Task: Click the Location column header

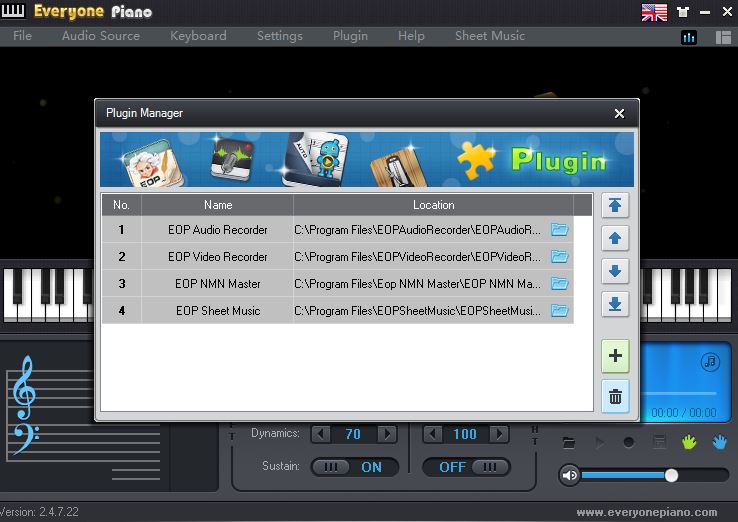Action: pyautogui.click(x=433, y=205)
